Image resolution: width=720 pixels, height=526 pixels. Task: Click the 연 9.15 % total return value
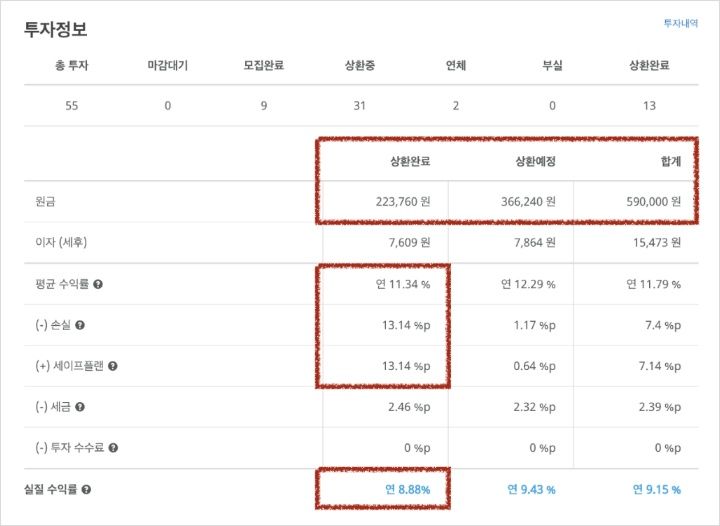pos(657,490)
